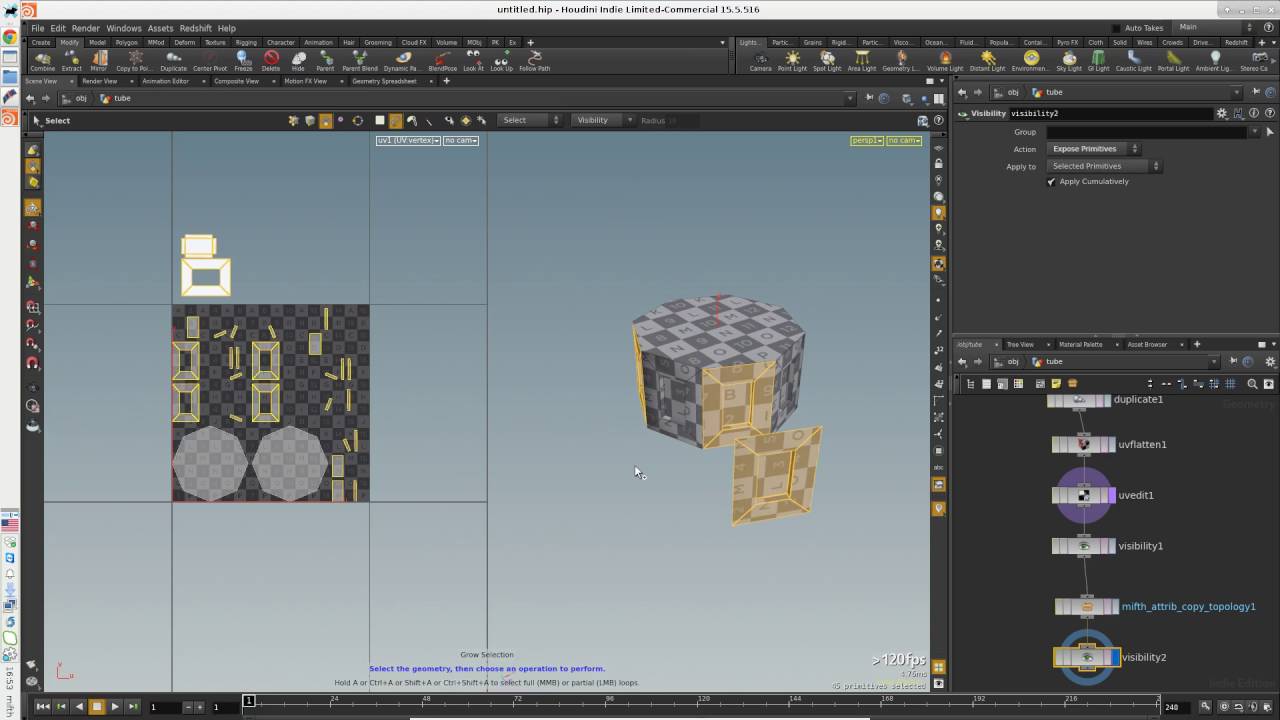The width and height of the screenshot is (1280, 720).
Task: Open the parameter pane gear menu
Action: pyautogui.click(x=1222, y=114)
